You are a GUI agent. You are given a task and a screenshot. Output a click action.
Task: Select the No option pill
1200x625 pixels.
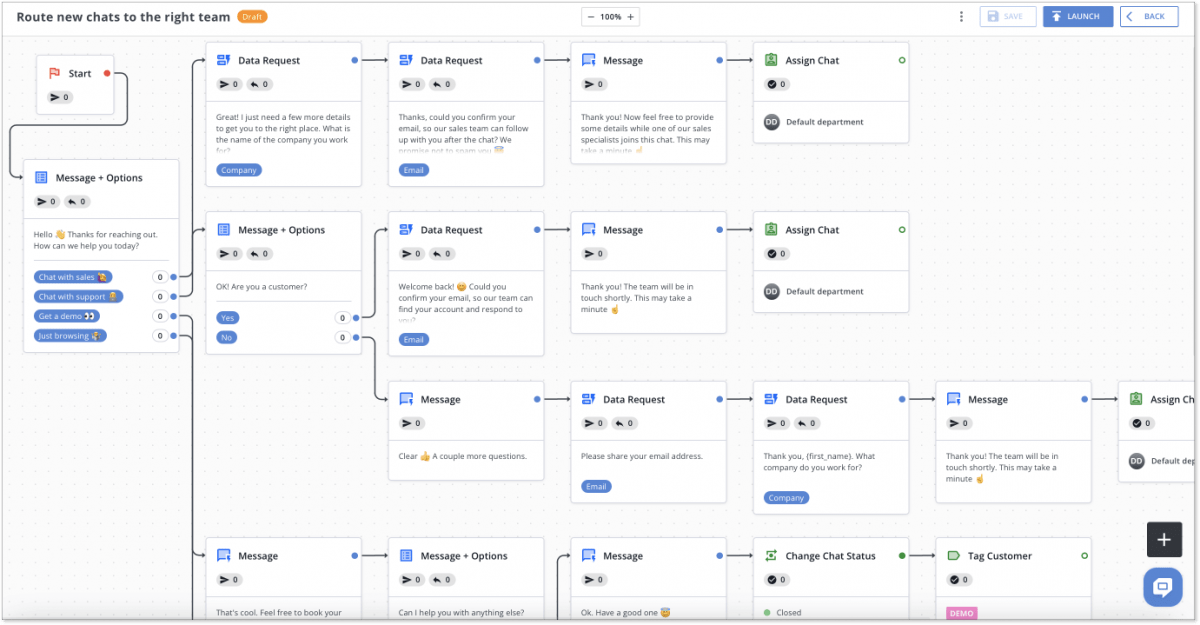pyautogui.click(x=226, y=338)
